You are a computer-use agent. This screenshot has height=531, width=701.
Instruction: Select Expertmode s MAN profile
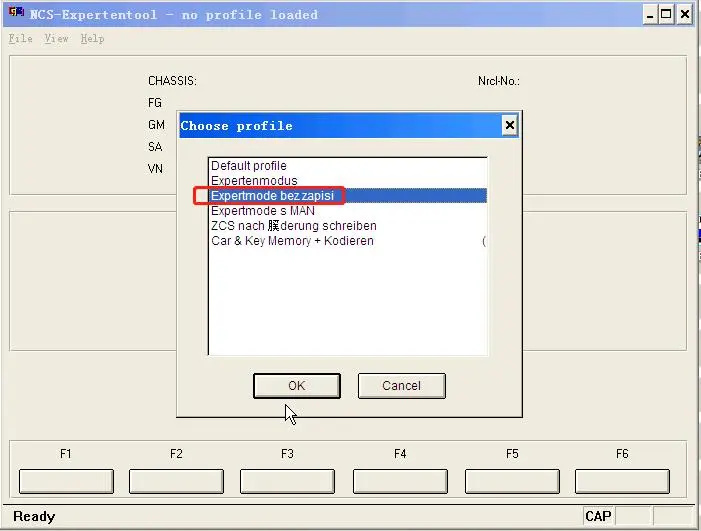[348, 211]
